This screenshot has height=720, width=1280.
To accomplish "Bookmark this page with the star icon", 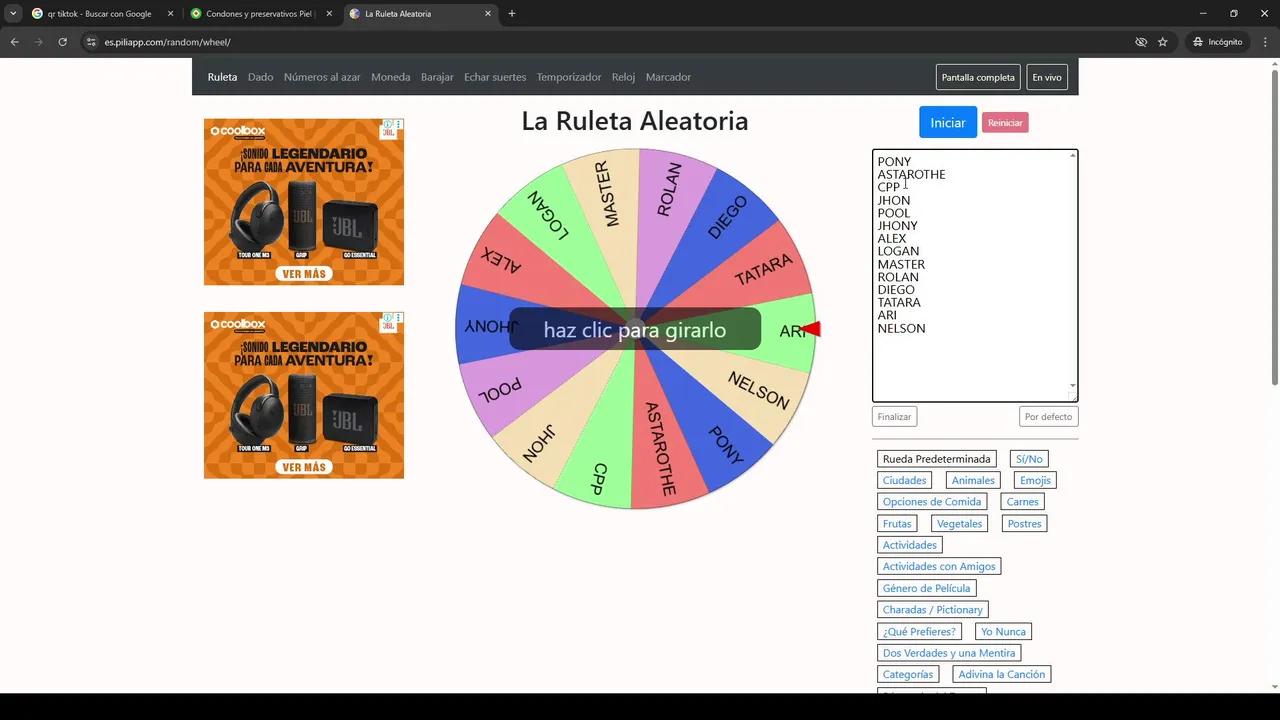I will (x=1163, y=42).
